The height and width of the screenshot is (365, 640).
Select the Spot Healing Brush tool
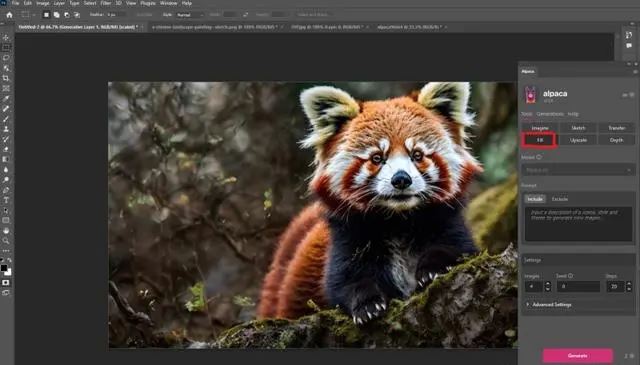click(x=6, y=109)
